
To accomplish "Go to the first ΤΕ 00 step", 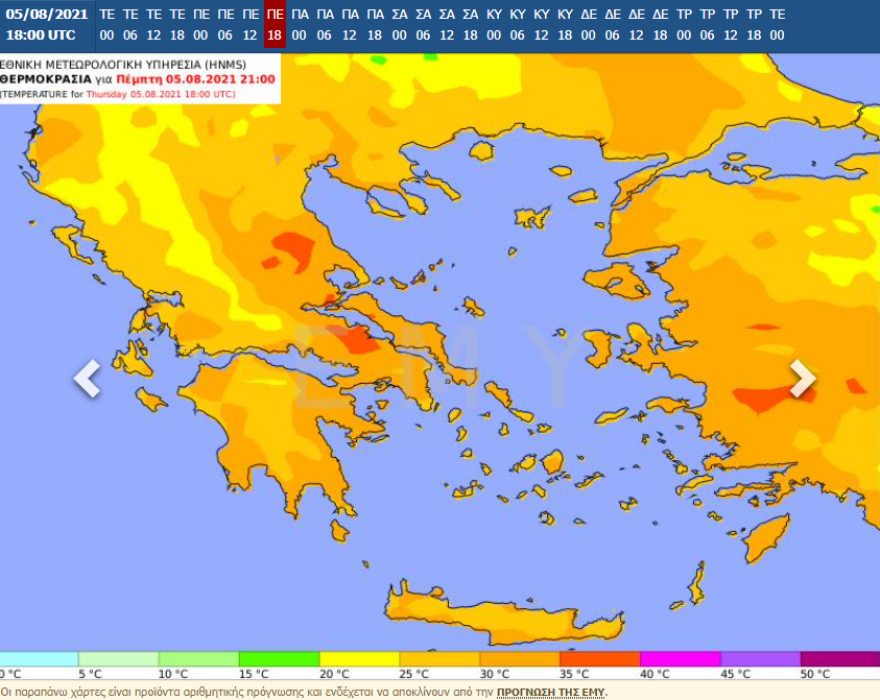I will [x=107, y=25].
